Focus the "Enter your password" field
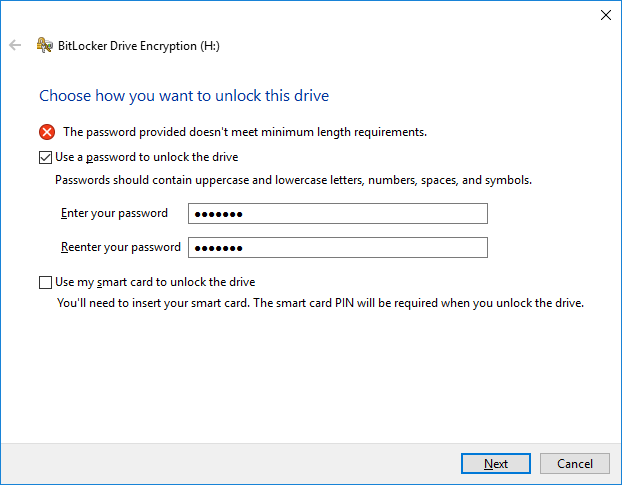Screen dimensions: 622x485 [338, 214]
